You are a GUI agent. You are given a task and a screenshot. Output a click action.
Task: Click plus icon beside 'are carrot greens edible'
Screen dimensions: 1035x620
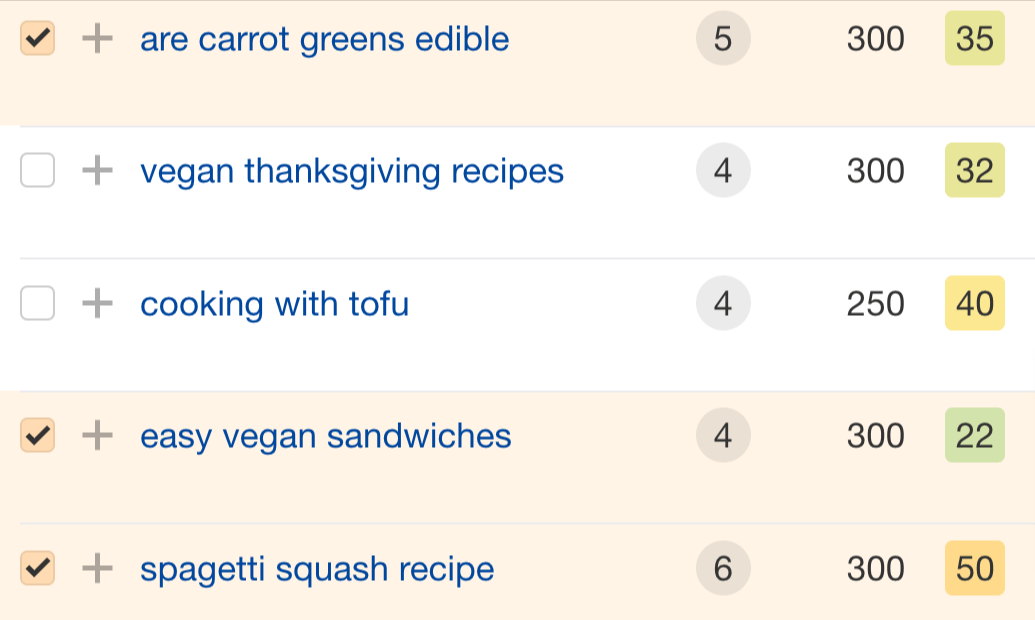point(97,39)
